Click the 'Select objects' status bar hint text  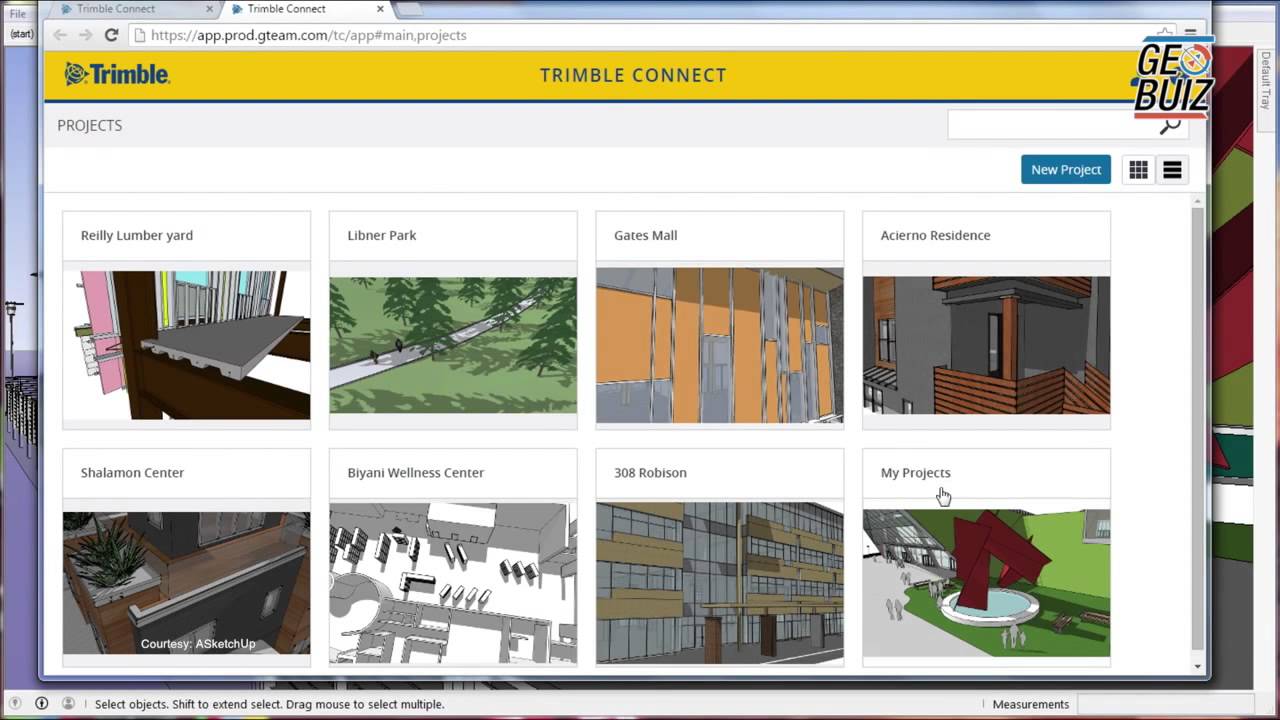click(x=269, y=704)
